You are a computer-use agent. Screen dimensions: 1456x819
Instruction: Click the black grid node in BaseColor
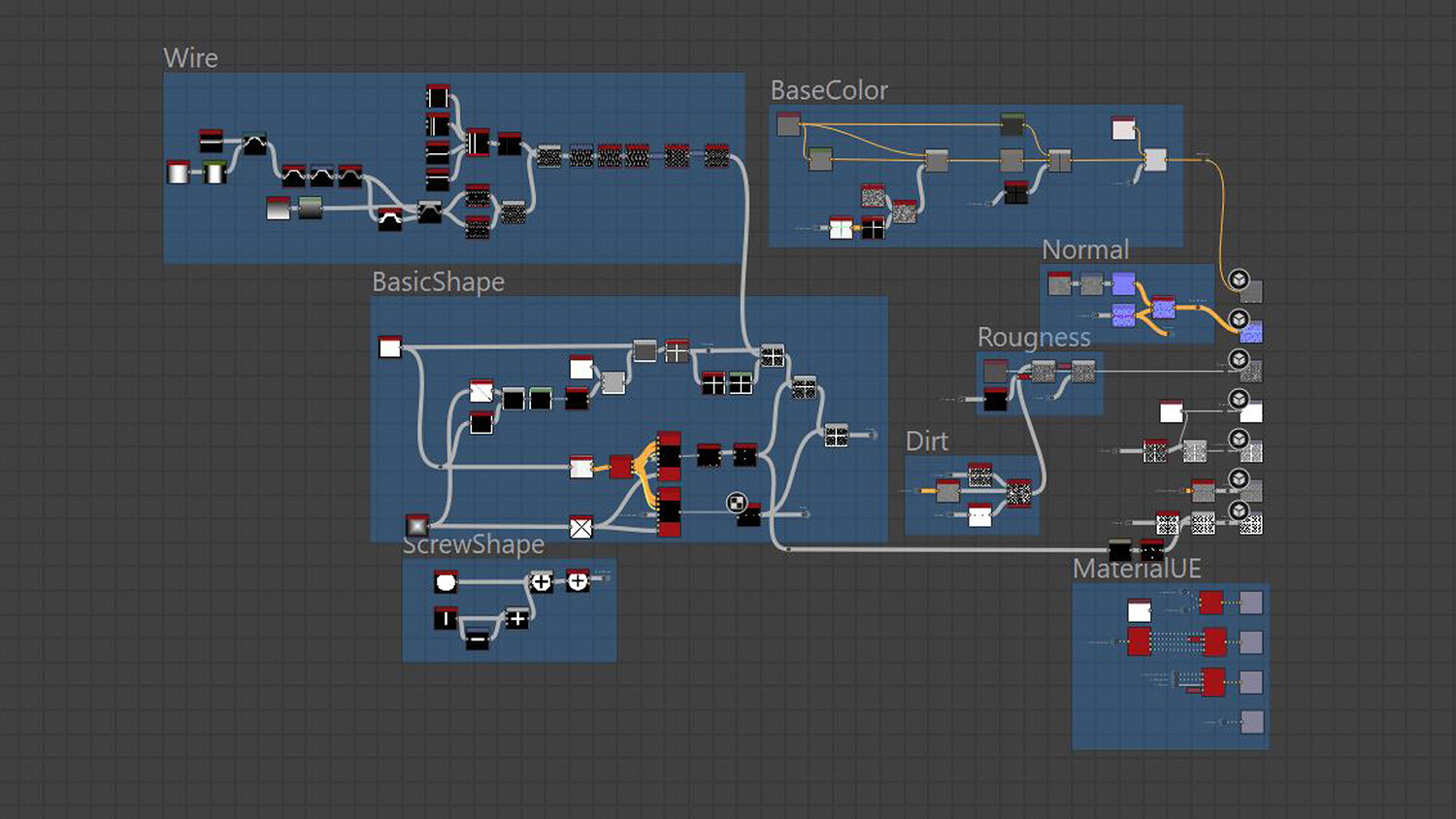pos(1016,192)
